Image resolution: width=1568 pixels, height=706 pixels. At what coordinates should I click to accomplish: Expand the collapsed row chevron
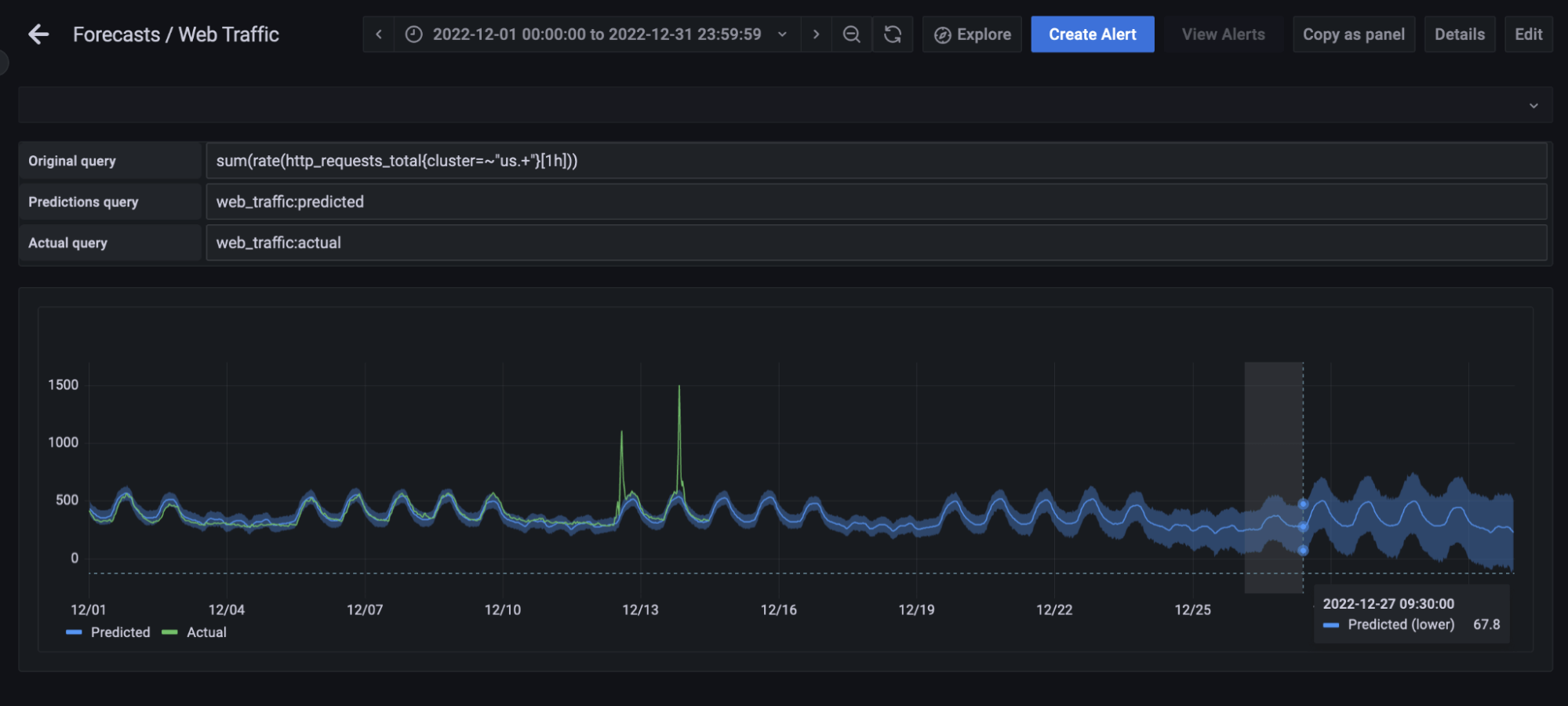tap(1533, 105)
